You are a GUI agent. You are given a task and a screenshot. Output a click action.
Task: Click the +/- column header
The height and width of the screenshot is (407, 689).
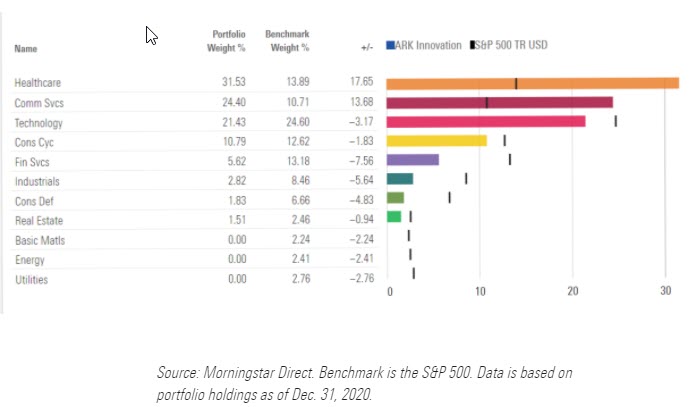pyautogui.click(x=366, y=46)
